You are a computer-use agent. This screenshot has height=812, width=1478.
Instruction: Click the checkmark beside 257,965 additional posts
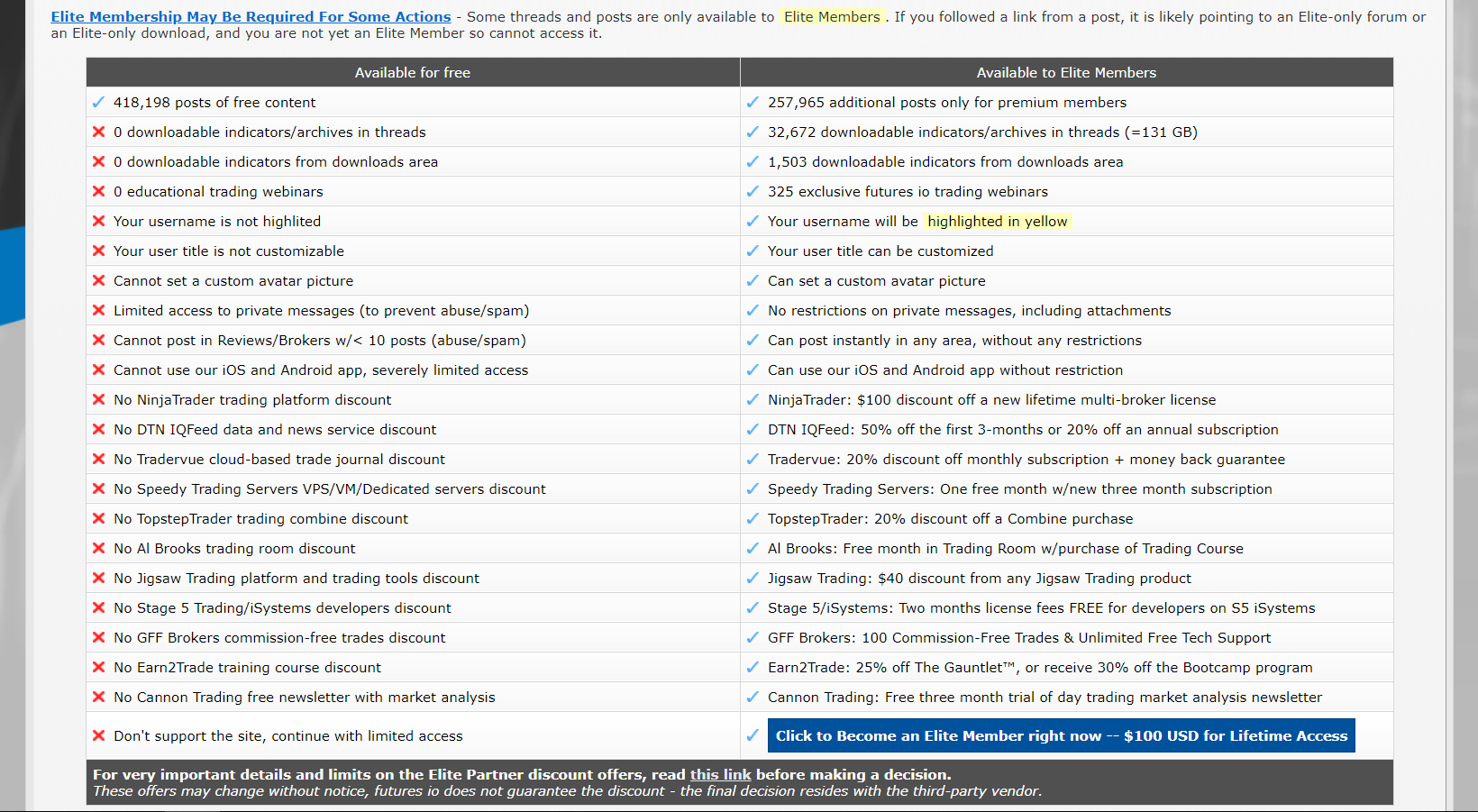pos(753,102)
